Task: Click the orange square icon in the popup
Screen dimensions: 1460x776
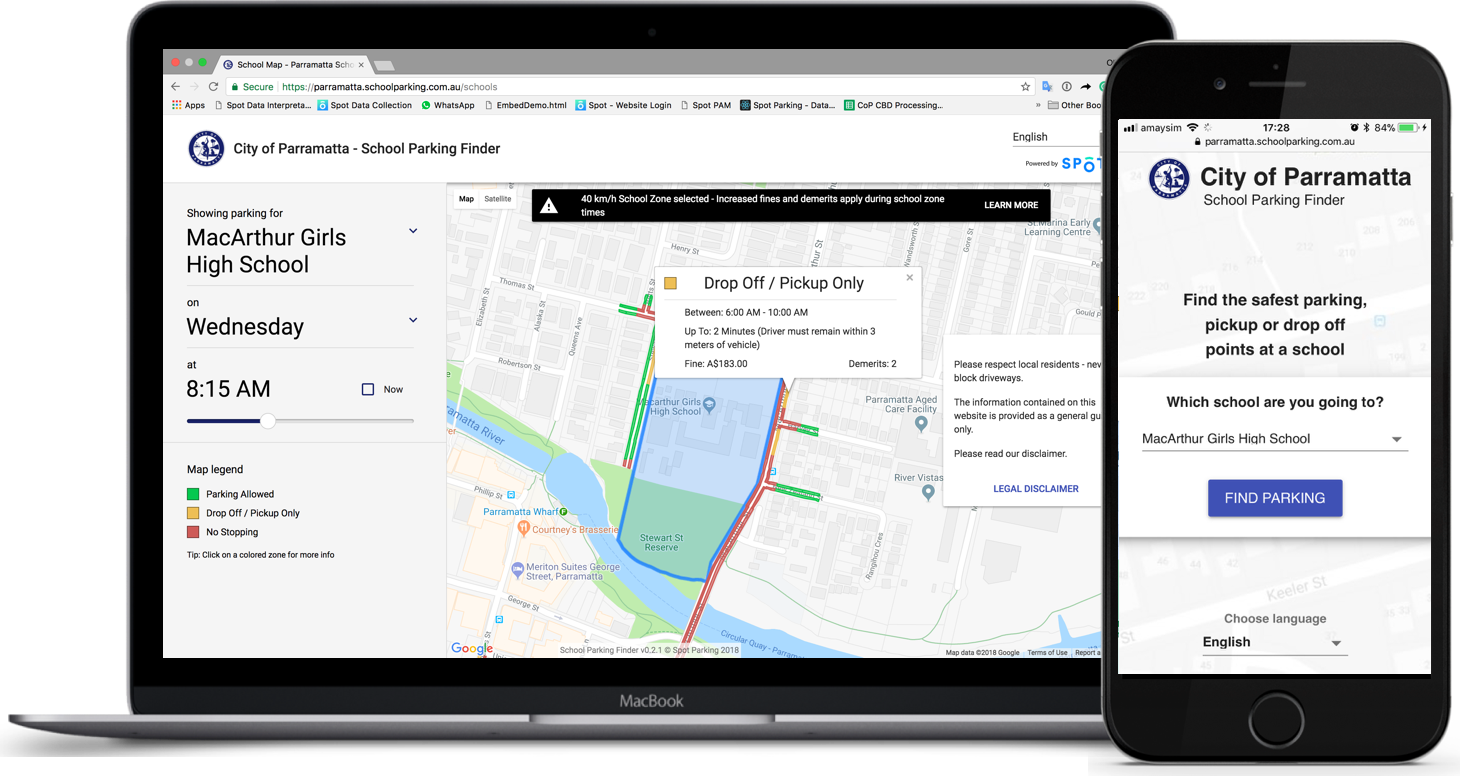Action: [x=671, y=283]
